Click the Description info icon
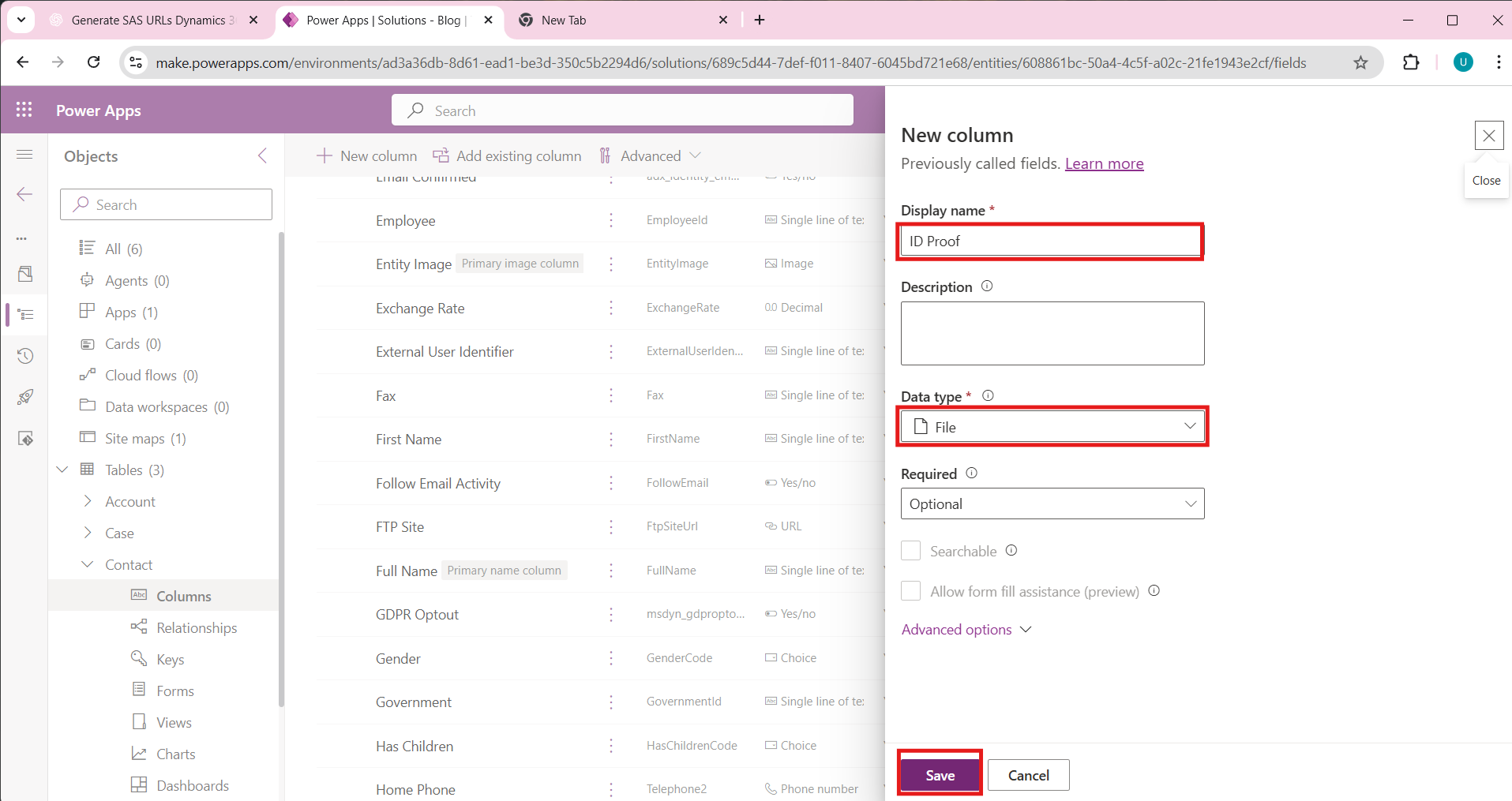Image resolution: width=1512 pixels, height=801 pixels. [x=987, y=286]
